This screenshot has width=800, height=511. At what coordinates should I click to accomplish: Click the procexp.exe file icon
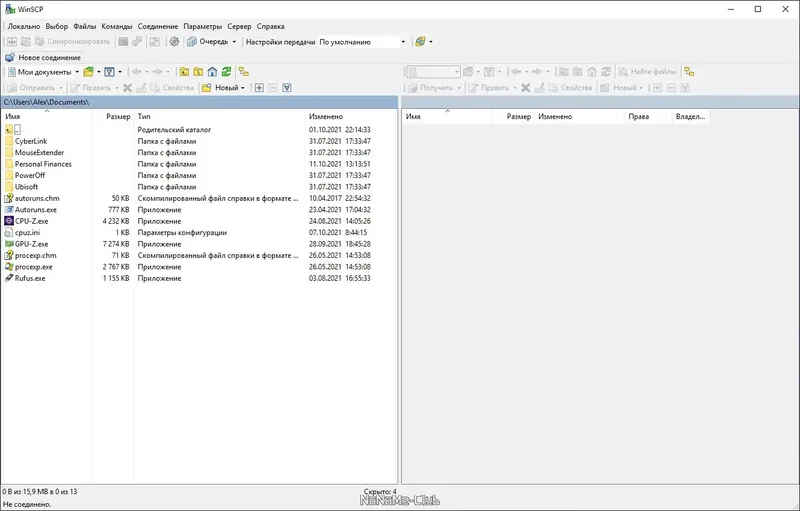click(9, 267)
